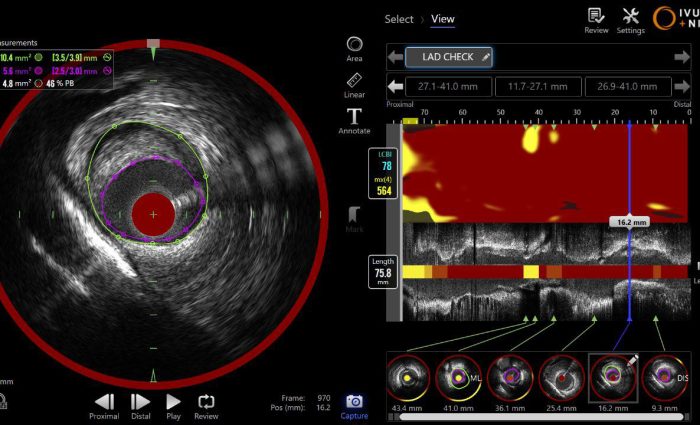
Task: Toggle the green lumen area measurement indicator
Action: click(38, 58)
